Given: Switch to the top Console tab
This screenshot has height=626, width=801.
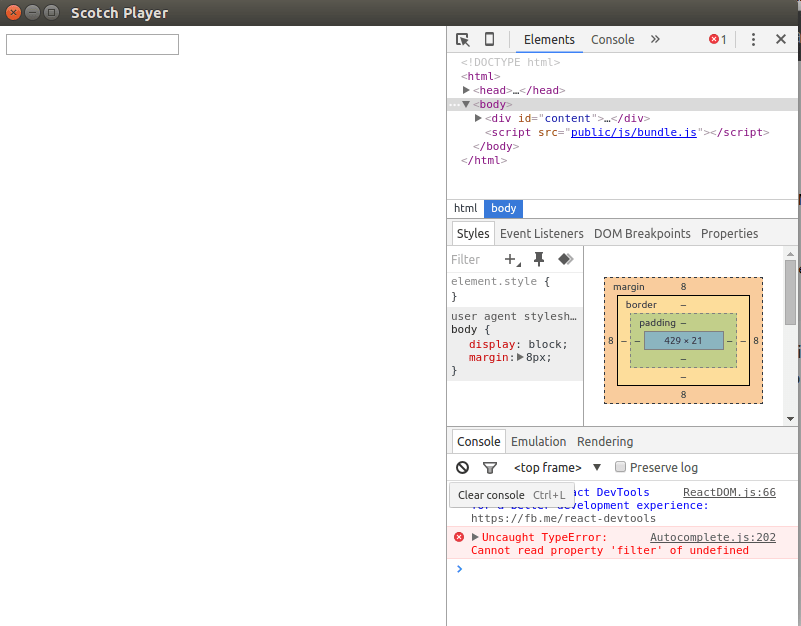Looking at the screenshot, I should click(x=612, y=39).
